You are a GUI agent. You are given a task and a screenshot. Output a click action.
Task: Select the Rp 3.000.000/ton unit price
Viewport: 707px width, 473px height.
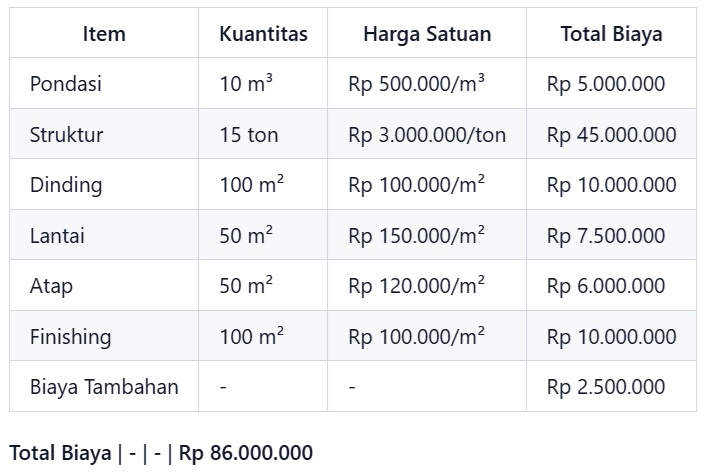point(427,135)
